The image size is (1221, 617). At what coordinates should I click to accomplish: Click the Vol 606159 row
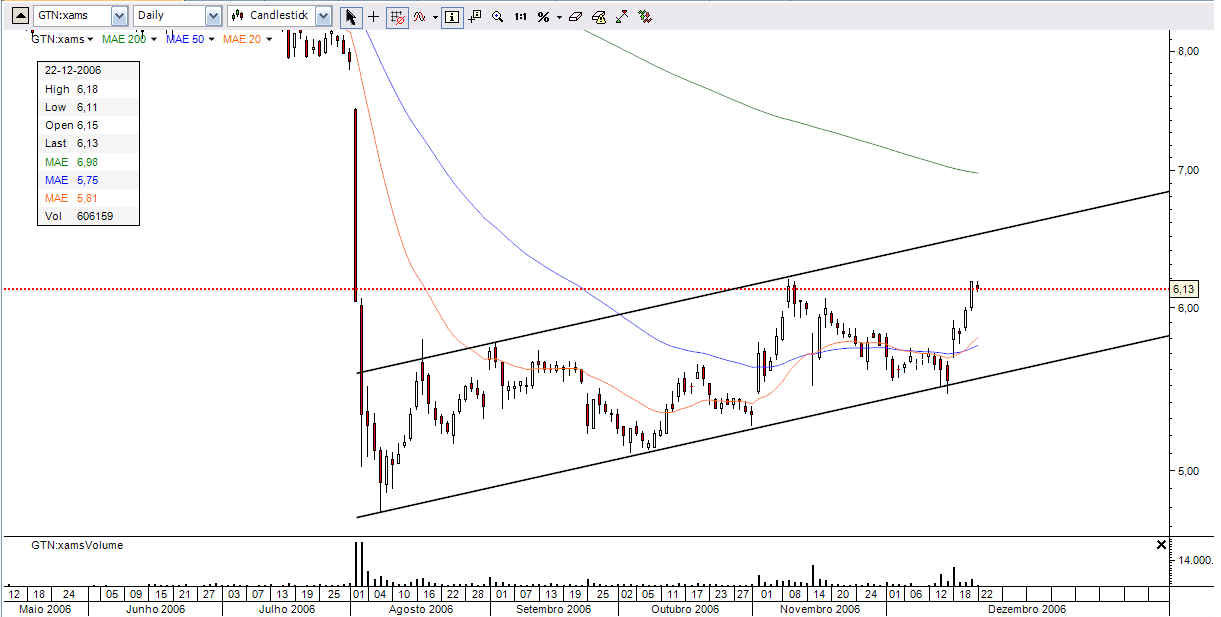88,216
